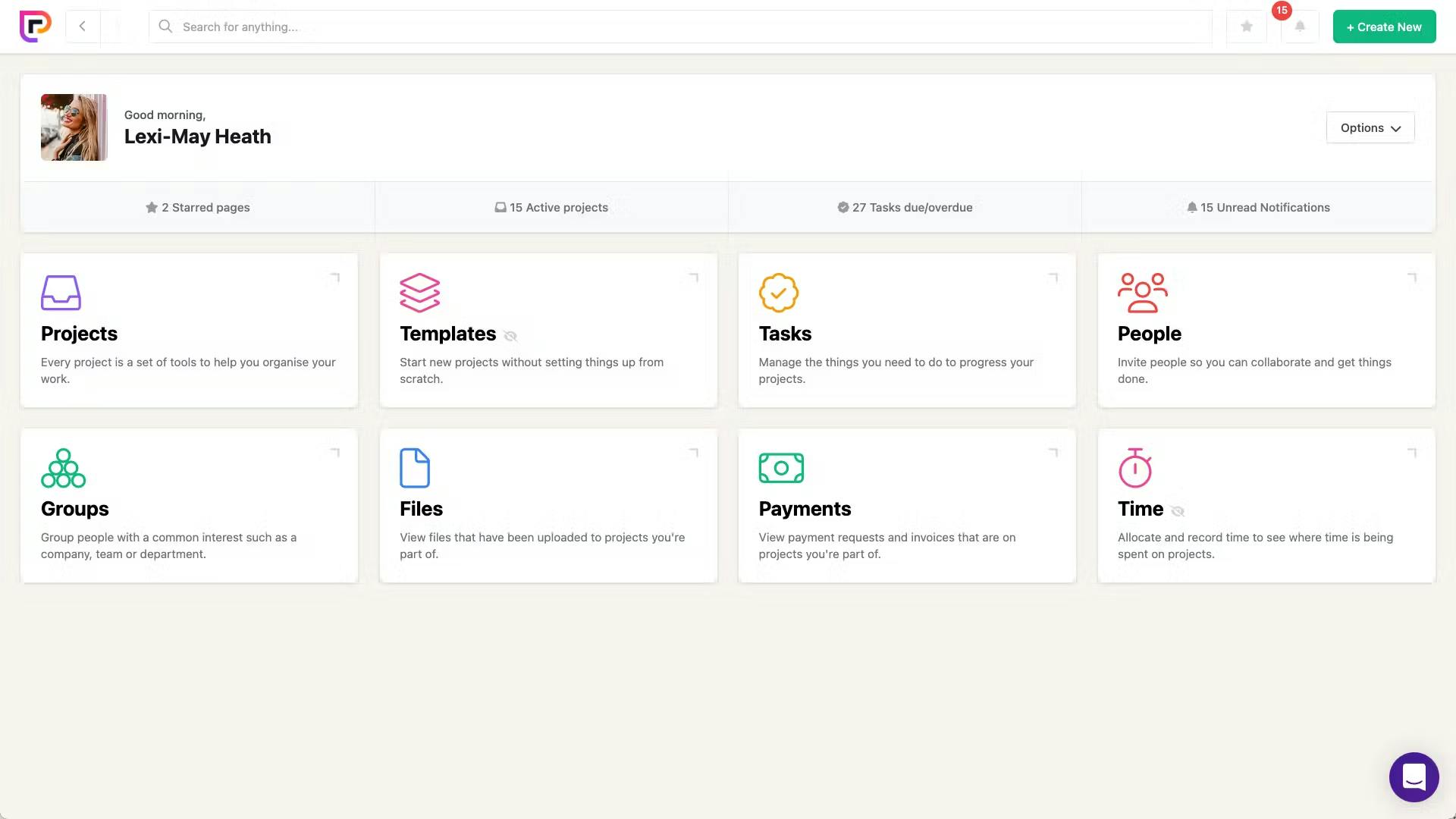
Task: Open the Tasks heading link
Action: tap(785, 334)
